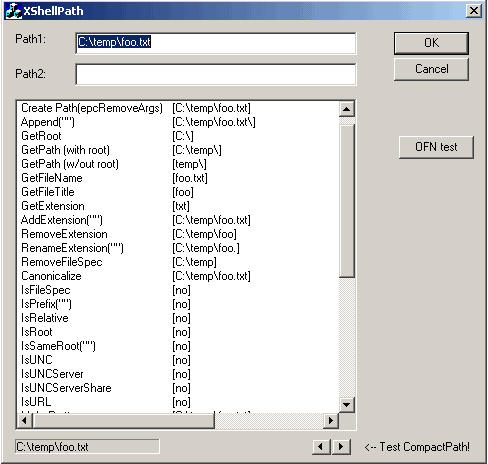
Task: Click the list's scroll down arrow
Action: (x=346, y=405)
